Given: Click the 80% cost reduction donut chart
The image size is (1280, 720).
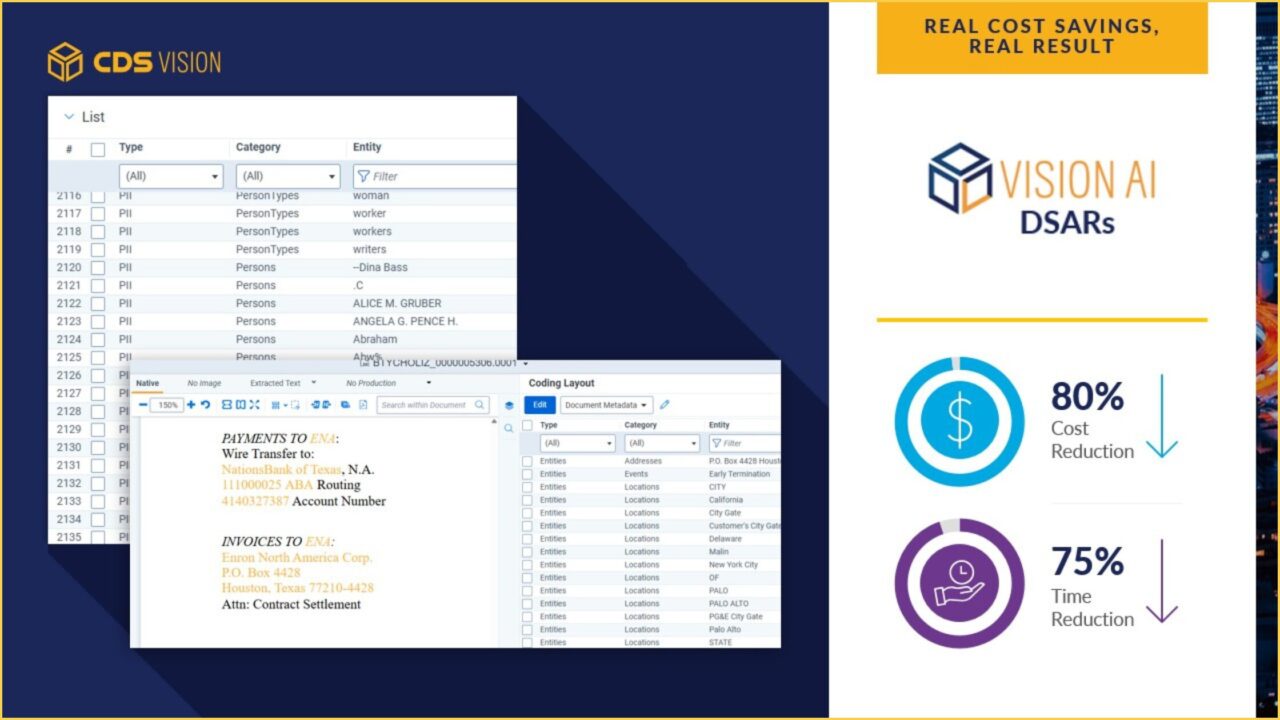Looking at the screenshot, I should coord(959,421).
